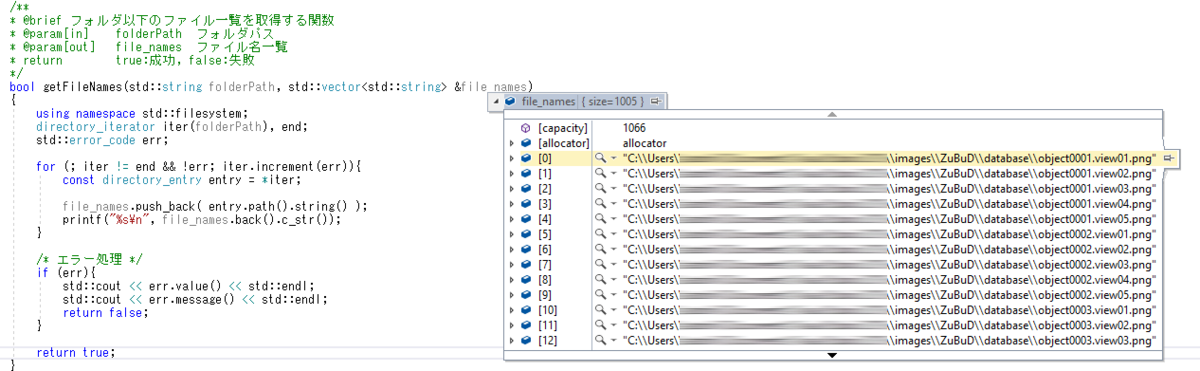Image resolution: width=1200 pixels, height=371 pixels.
Task: Click the file_names label in datatip header
Action: [x=549, y=102]
